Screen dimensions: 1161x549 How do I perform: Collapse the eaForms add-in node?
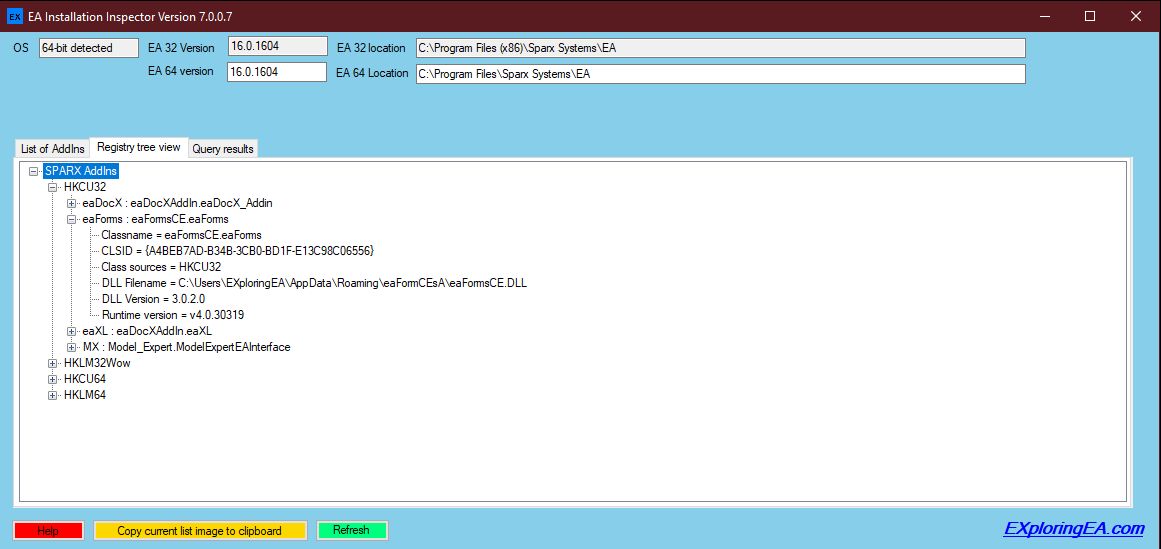pyautogui.click(x=72, y=219)
